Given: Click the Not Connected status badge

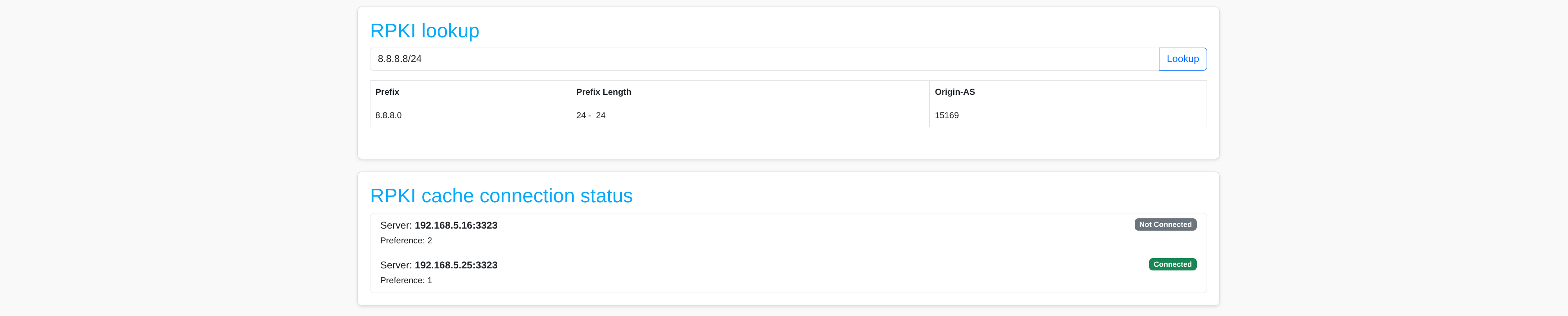Looking at the screenshot, I should coord(1164,224).
